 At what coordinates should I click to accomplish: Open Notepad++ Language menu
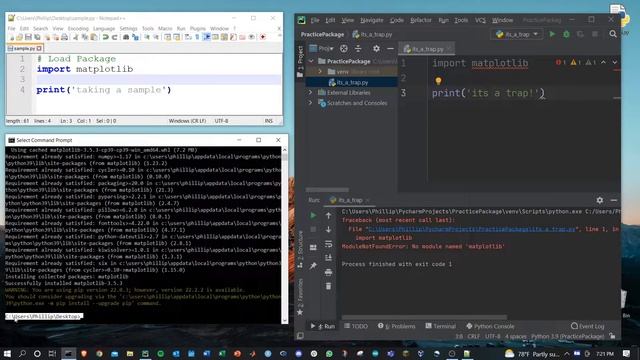click(104, 29)
